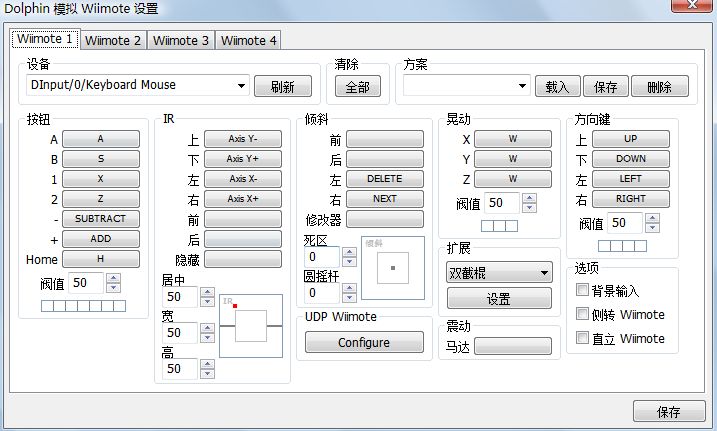Decrease the IR 高 value
This screenshot has height=431, width=717.
click(208, 374)
